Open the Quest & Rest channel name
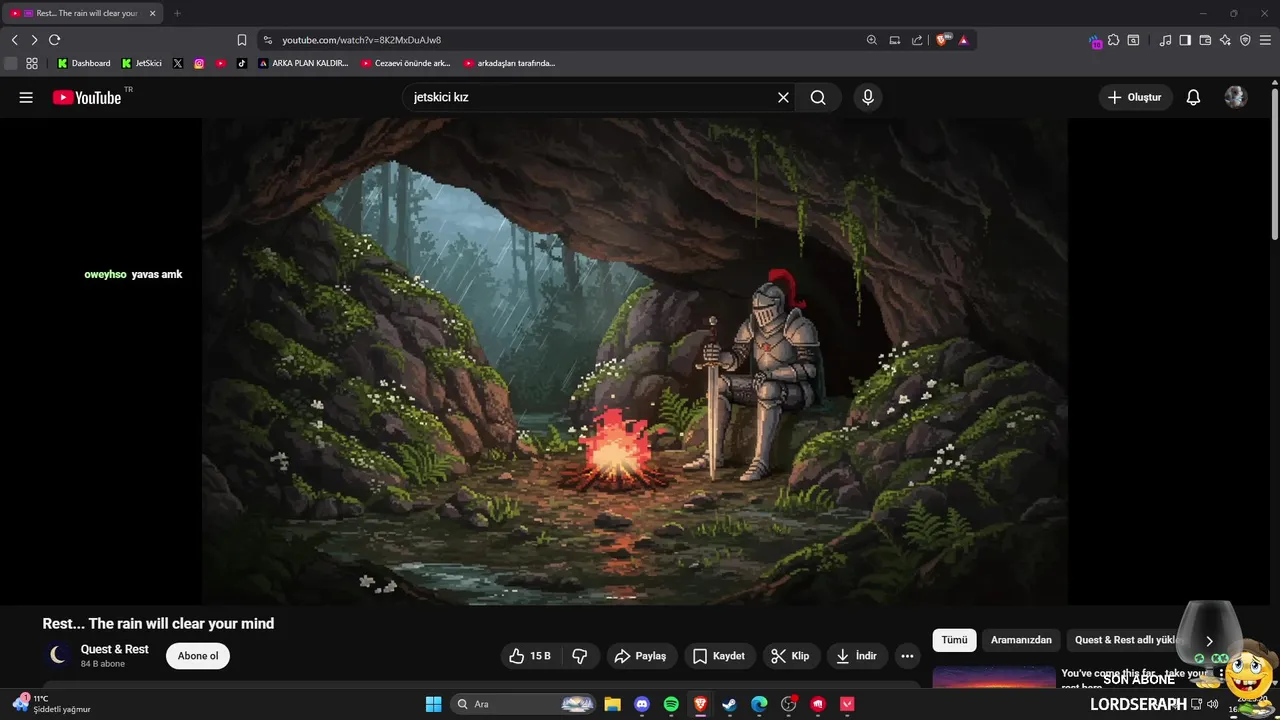This screenshot has width=1280, height=720. 115,649
